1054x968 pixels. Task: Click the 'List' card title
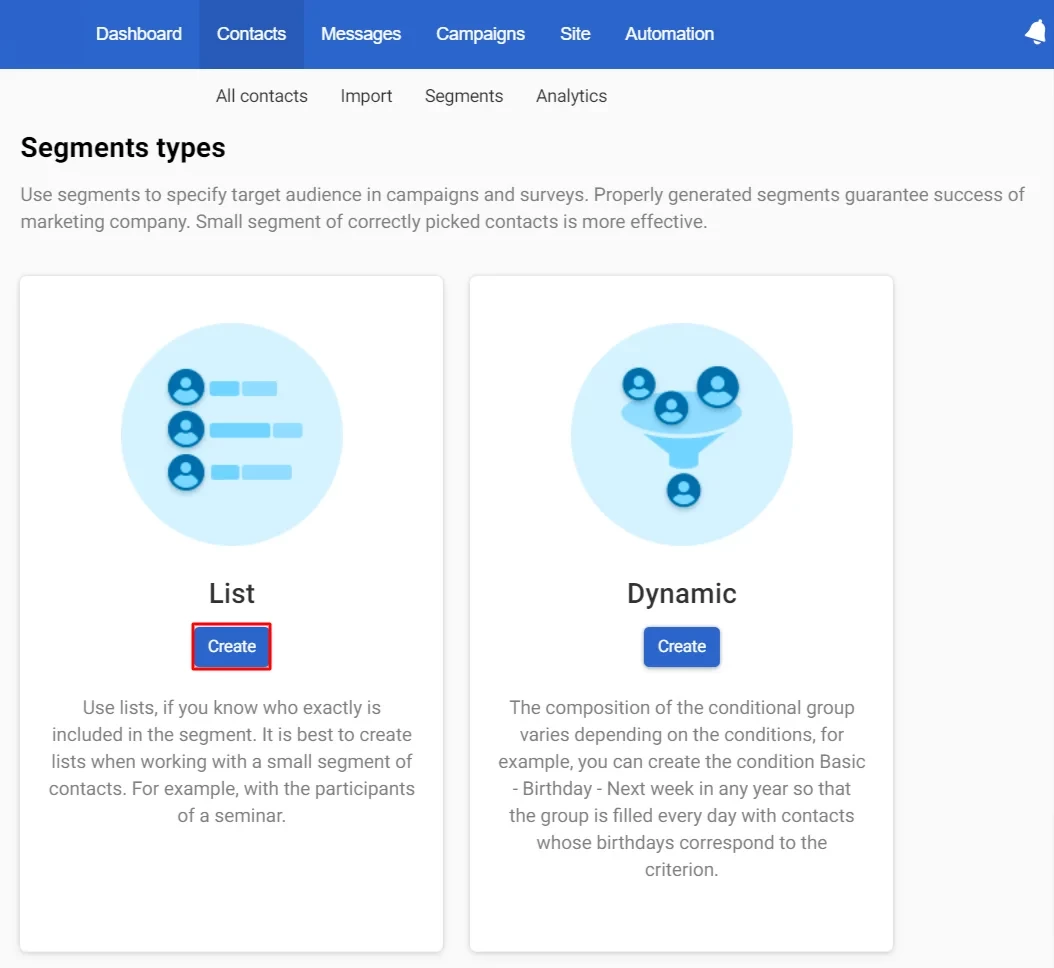pos(232,594)
